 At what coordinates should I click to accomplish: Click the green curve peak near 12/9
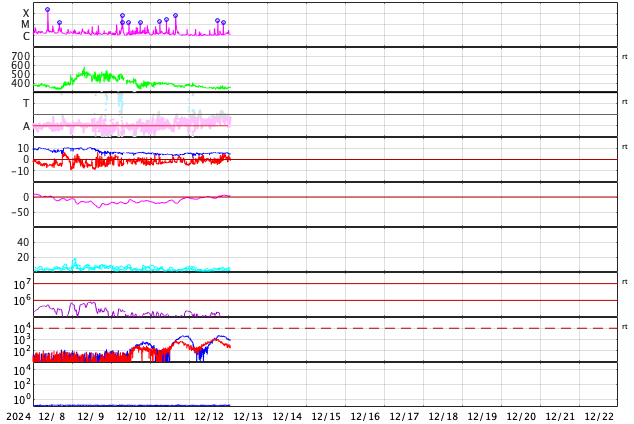pos(84,70)
